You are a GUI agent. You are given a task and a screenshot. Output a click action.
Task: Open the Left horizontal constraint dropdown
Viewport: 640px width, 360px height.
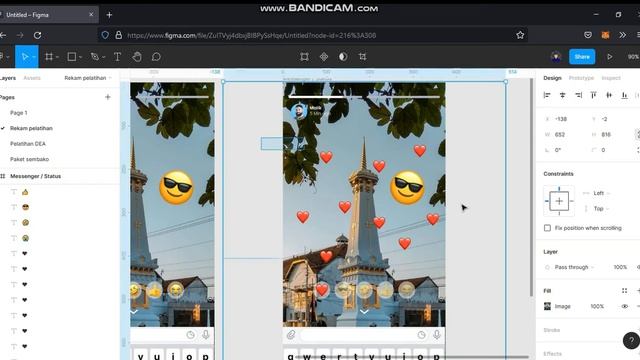(x=601, y=193)
